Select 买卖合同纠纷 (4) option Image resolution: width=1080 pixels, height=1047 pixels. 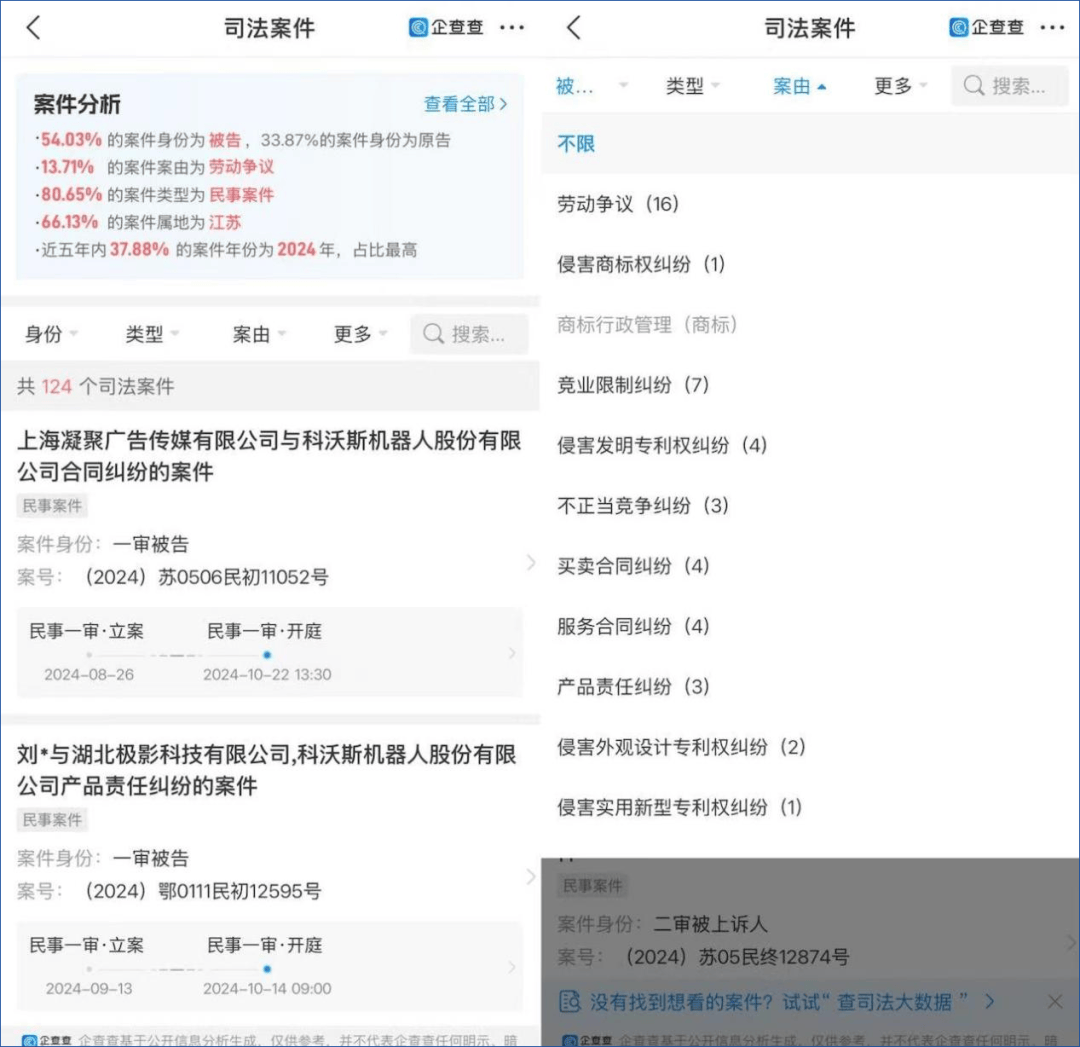coord(810,566)
